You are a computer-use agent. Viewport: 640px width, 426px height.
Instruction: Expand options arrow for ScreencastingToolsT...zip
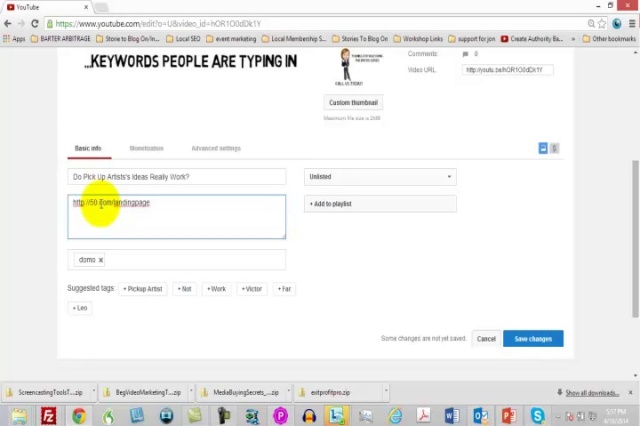point(93,392)
